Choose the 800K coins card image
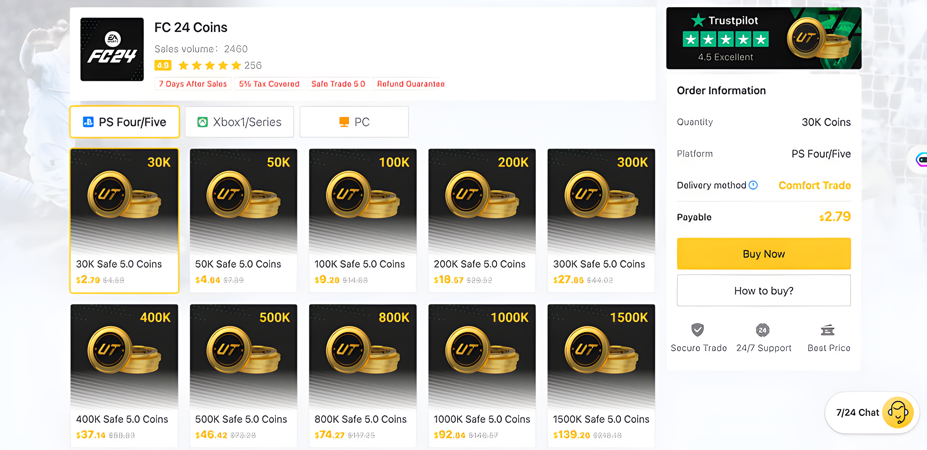The height and width of the screenshot is (450, 927). click(363, 356)
